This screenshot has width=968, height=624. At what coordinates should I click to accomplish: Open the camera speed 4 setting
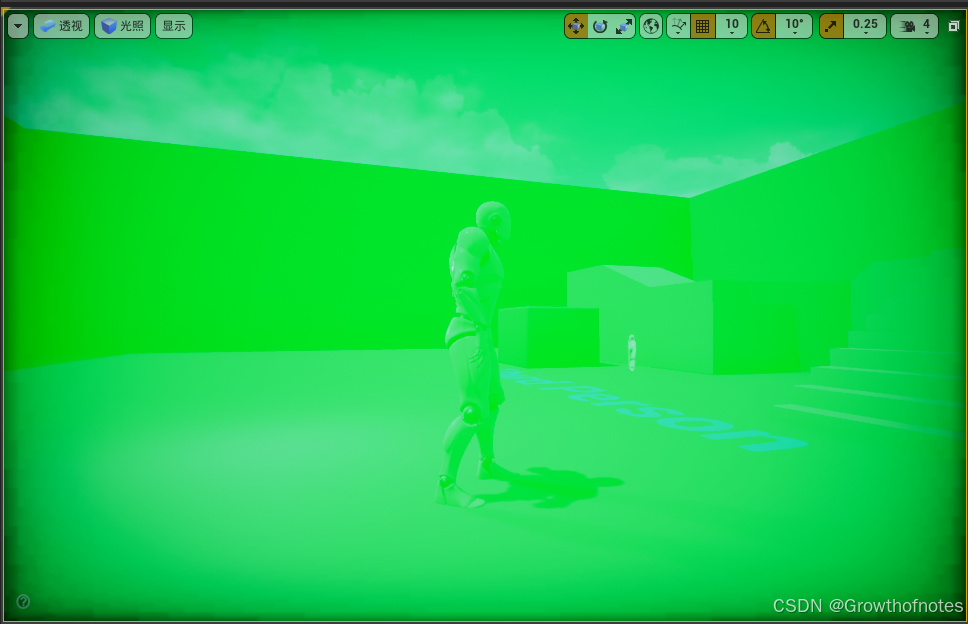(x=915, y=26)
